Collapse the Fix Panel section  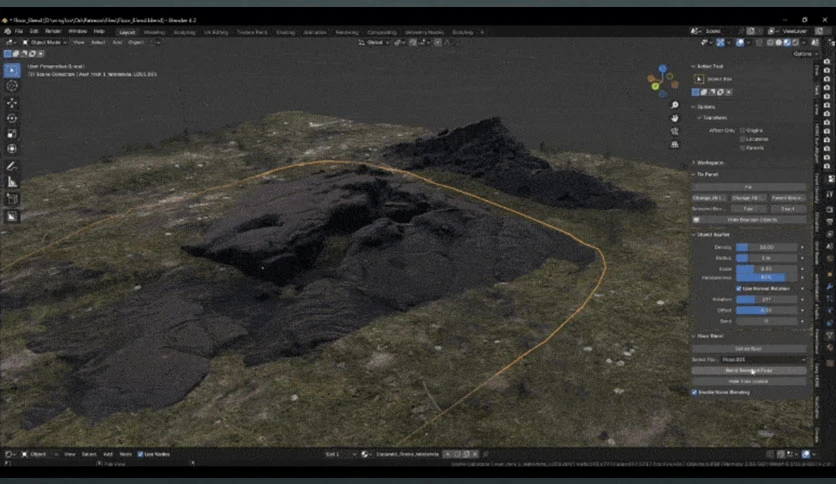click(694, 174)
